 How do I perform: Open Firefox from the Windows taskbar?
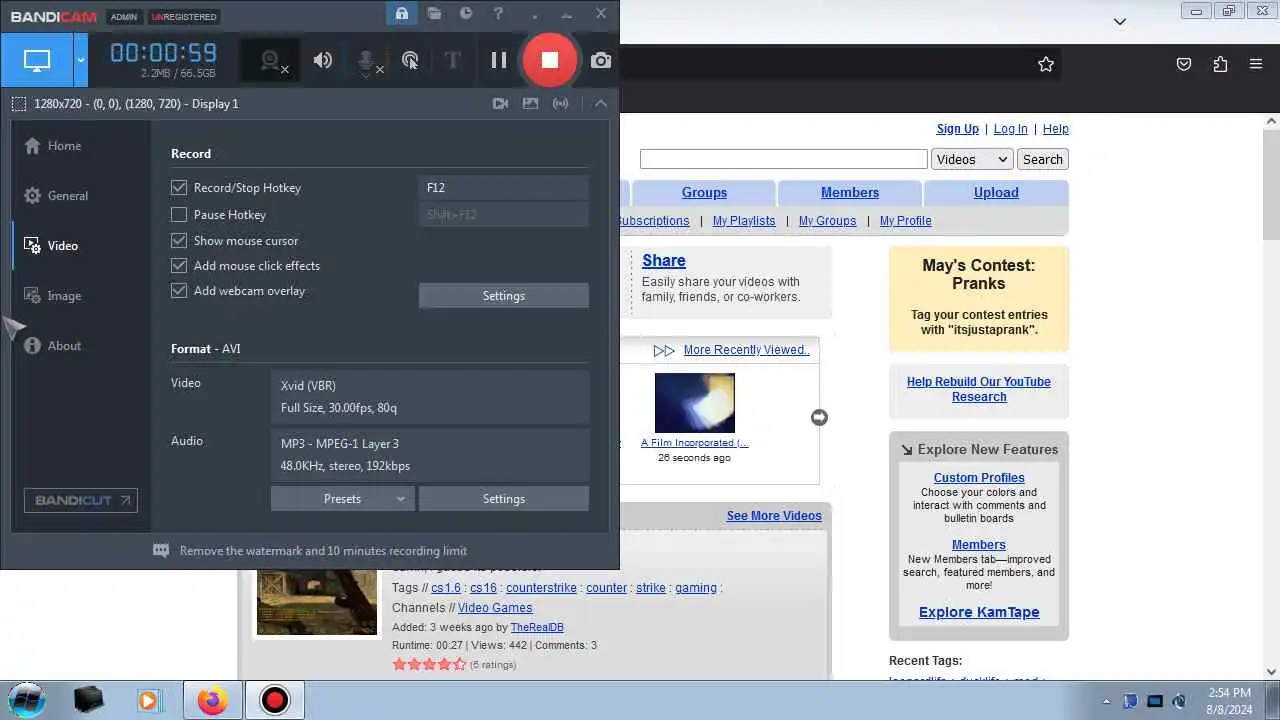click(212, 701)
